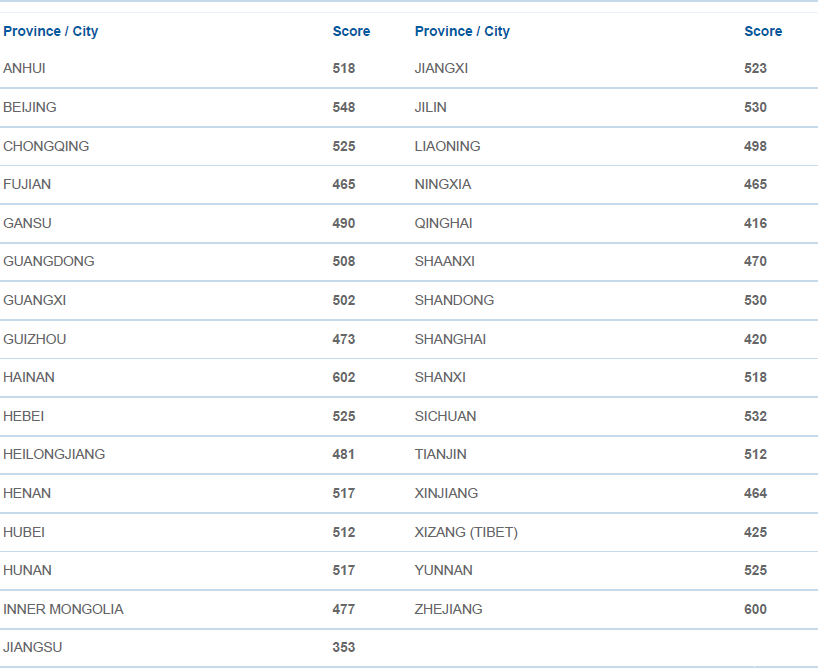Click the right Province / City column header

(x=462, y=31)
